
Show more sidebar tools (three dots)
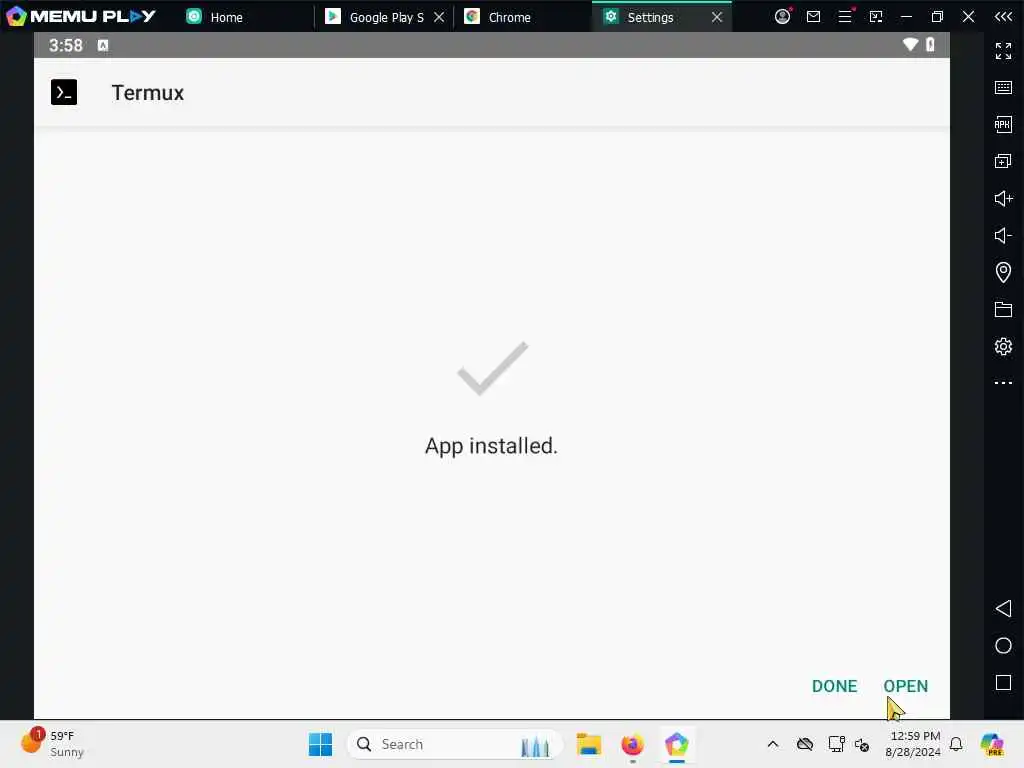tap(1003, 383)
